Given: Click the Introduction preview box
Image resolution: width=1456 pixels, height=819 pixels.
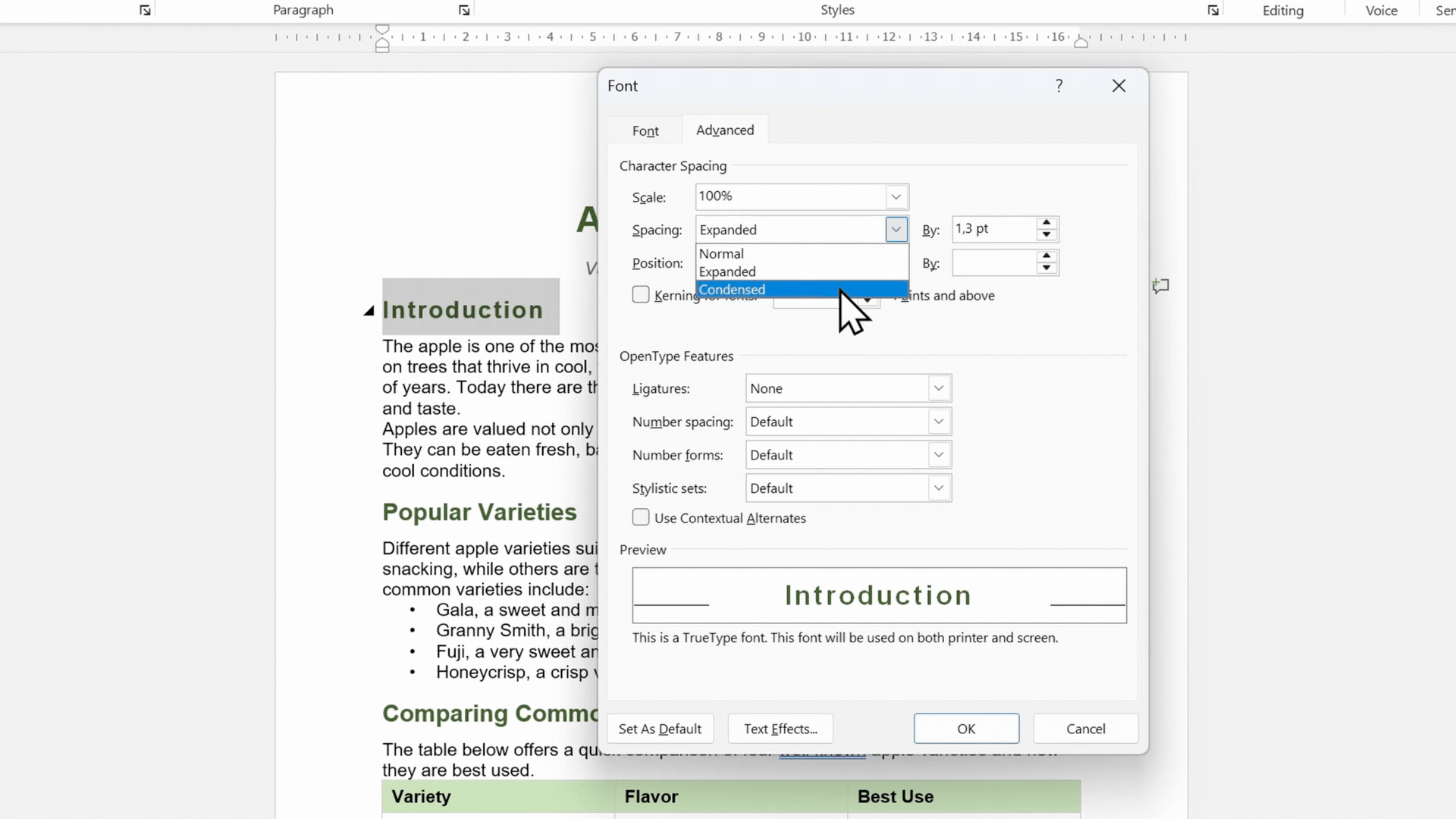Looking at the screenshot, I should (x=879, y=595).
